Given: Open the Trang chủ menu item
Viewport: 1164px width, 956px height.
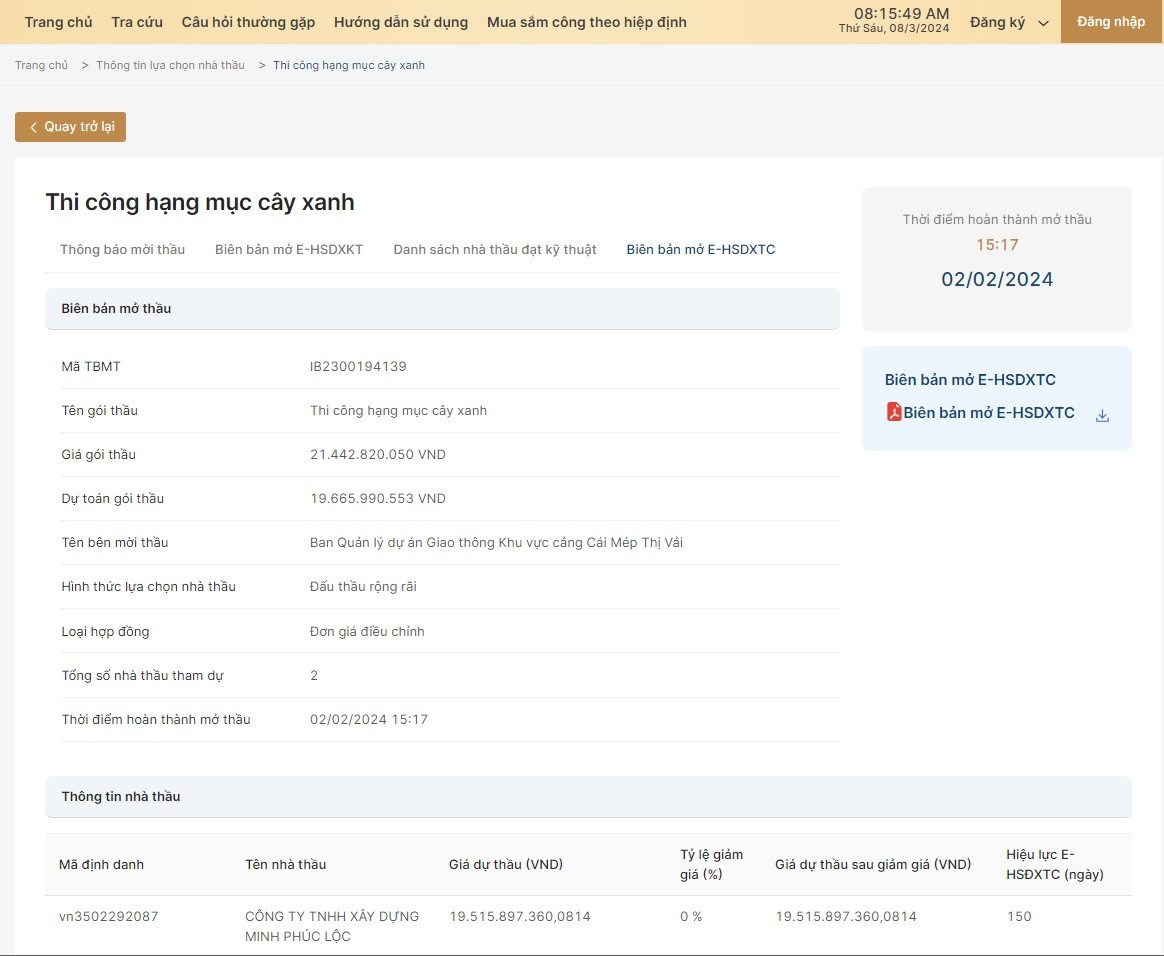Looking at the screenshot, I should (x=58, y=22).
